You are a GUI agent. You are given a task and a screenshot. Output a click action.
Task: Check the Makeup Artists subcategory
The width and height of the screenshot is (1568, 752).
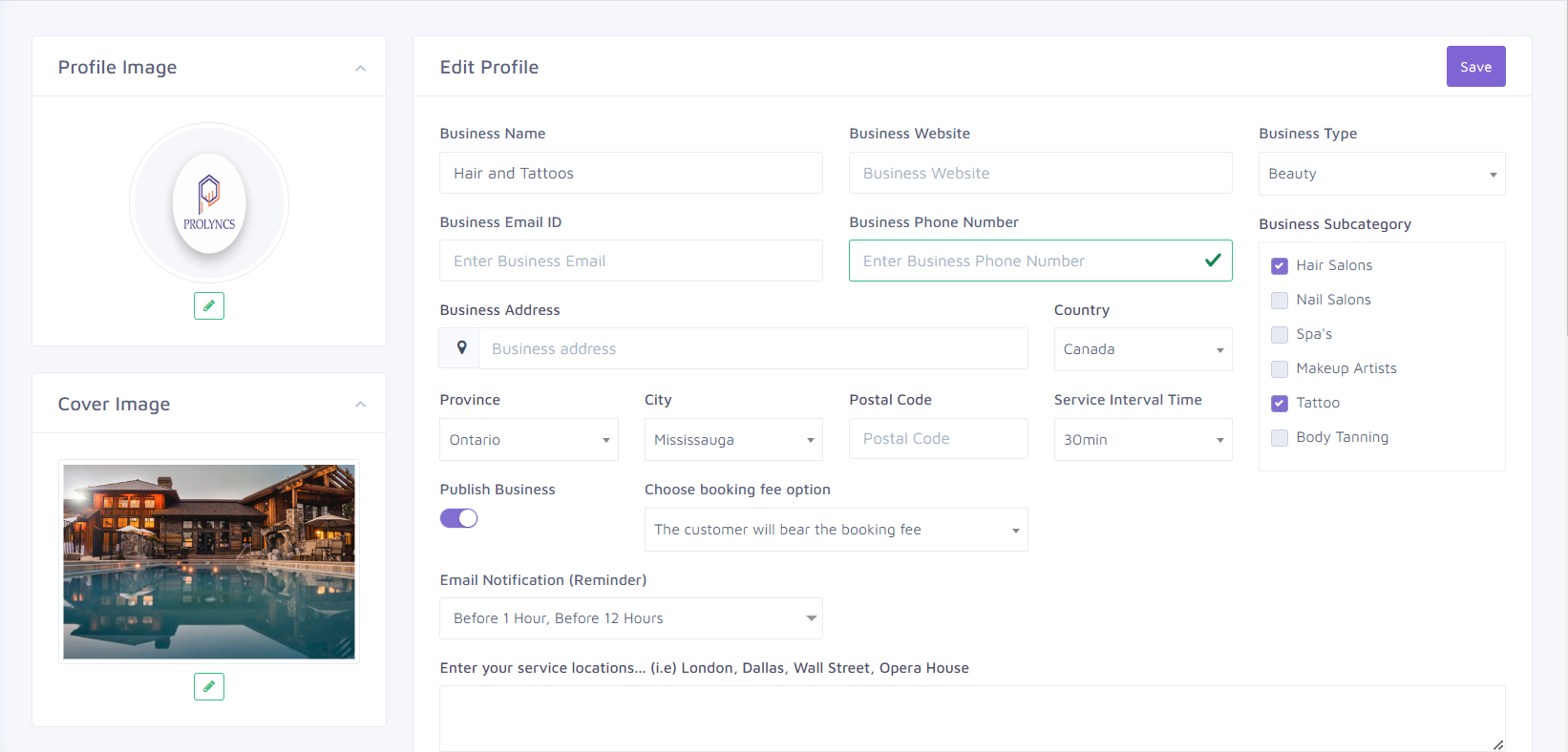click(x=1280, y=369)
